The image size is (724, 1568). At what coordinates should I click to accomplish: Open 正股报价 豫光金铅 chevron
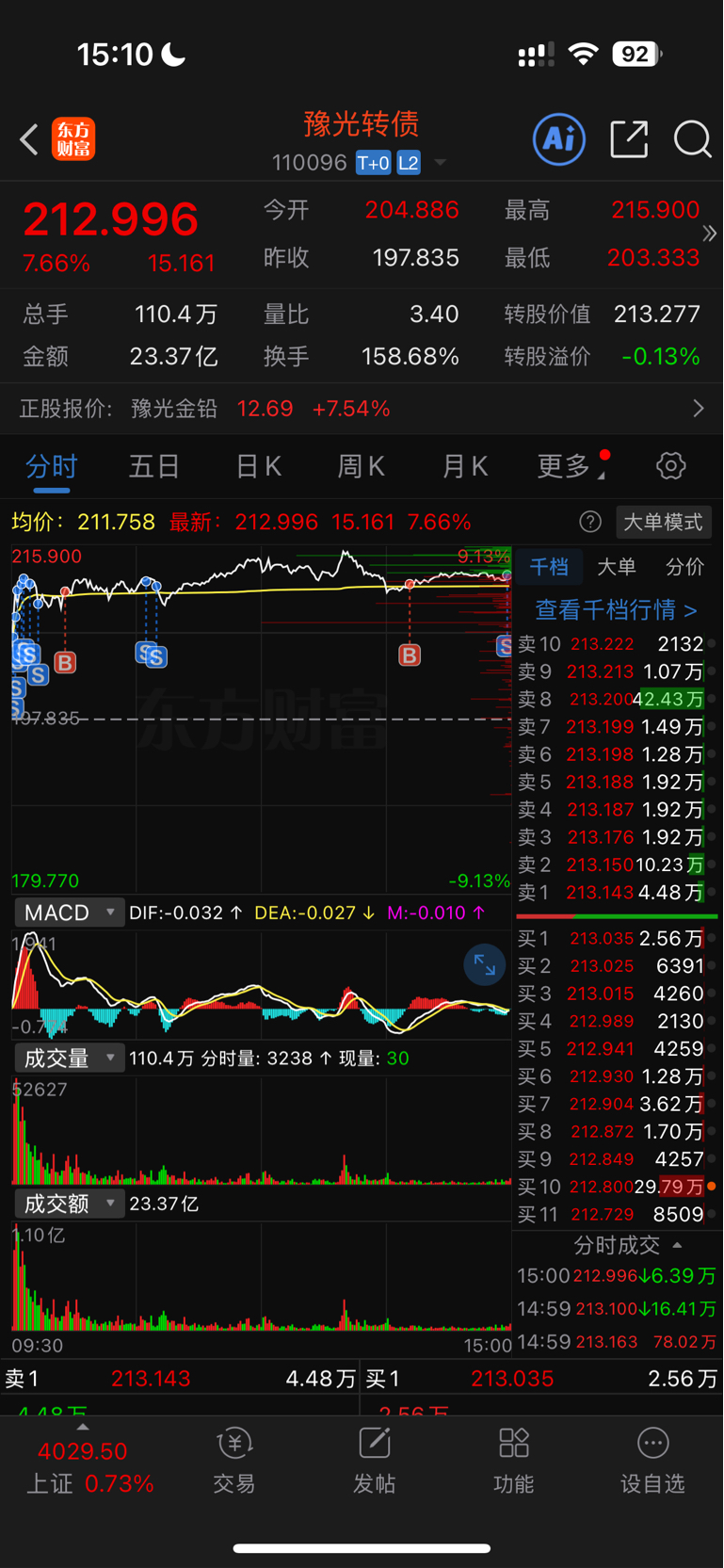pos(699,409)
